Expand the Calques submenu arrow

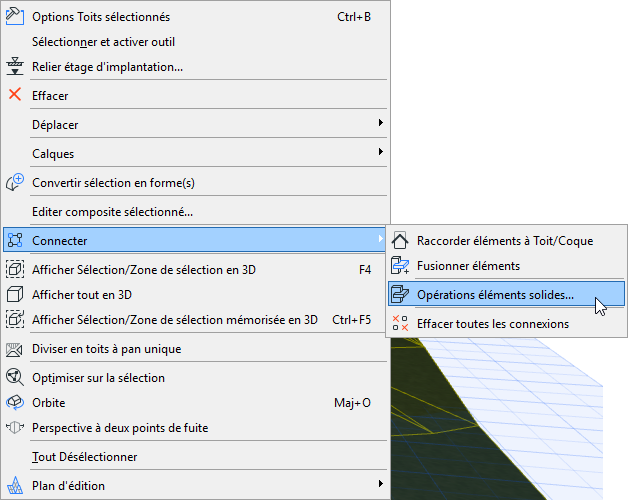coord(380,151)
